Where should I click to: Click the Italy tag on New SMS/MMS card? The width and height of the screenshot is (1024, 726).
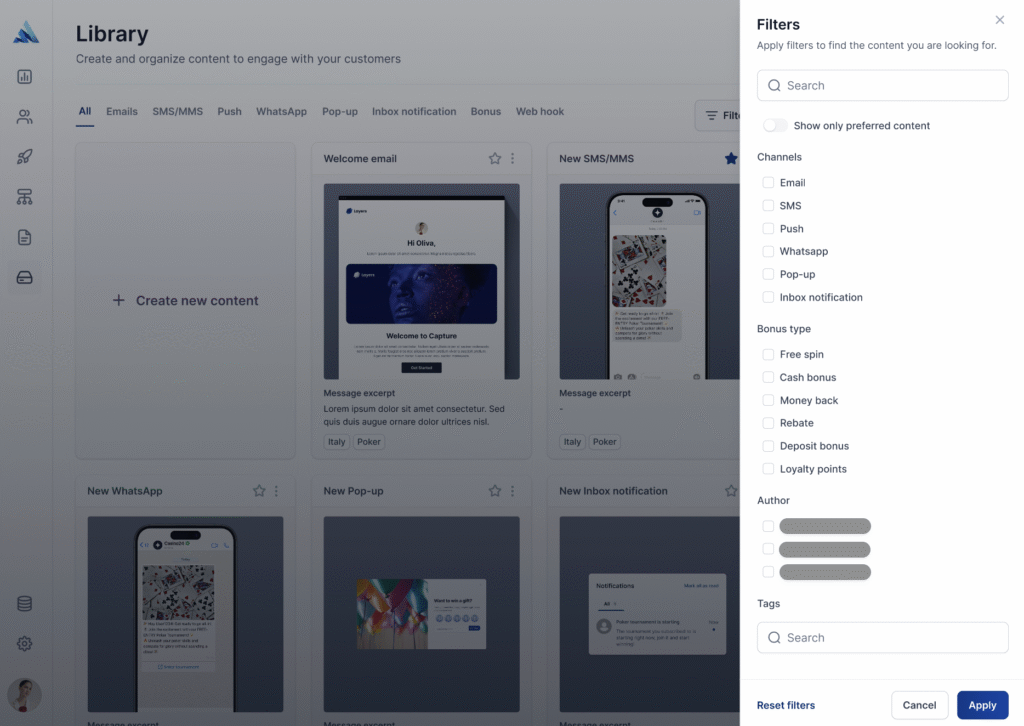(573, 442)
